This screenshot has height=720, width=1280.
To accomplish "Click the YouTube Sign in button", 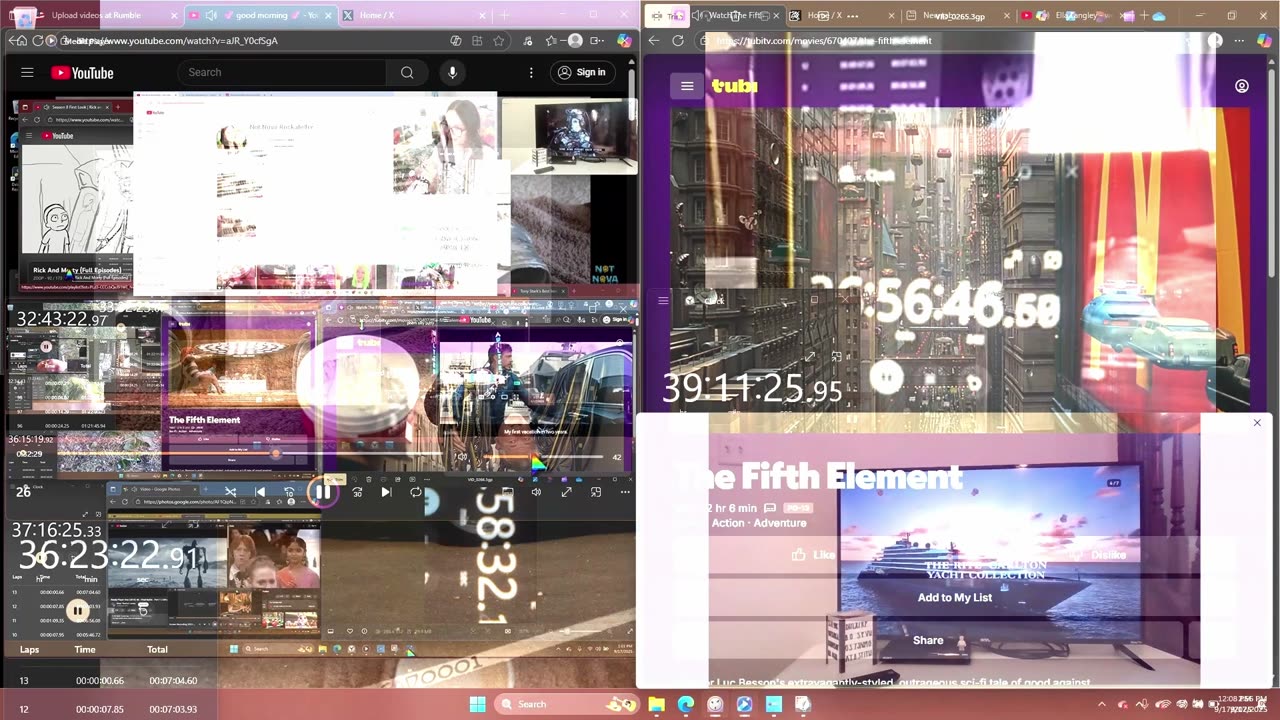I will coord(582,72).
